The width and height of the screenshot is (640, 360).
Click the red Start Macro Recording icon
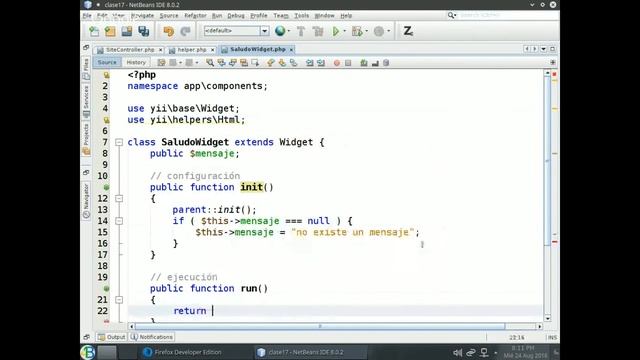(337, 63)
